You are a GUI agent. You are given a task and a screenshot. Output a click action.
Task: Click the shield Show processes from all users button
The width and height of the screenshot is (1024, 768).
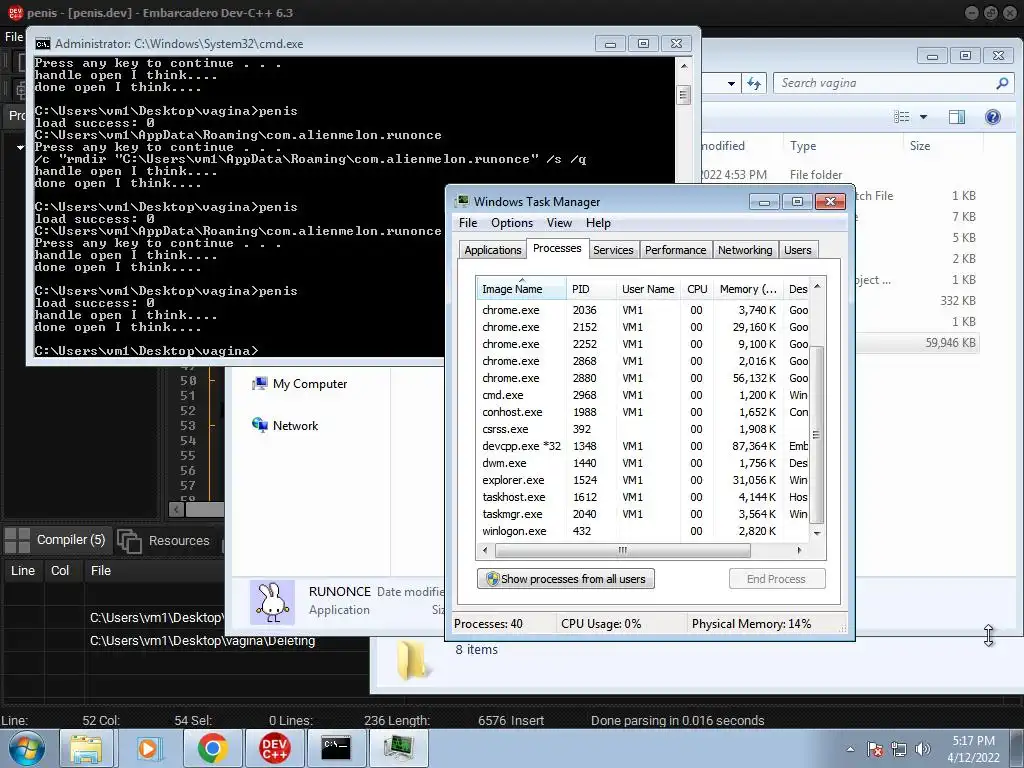tap(566, 579)
